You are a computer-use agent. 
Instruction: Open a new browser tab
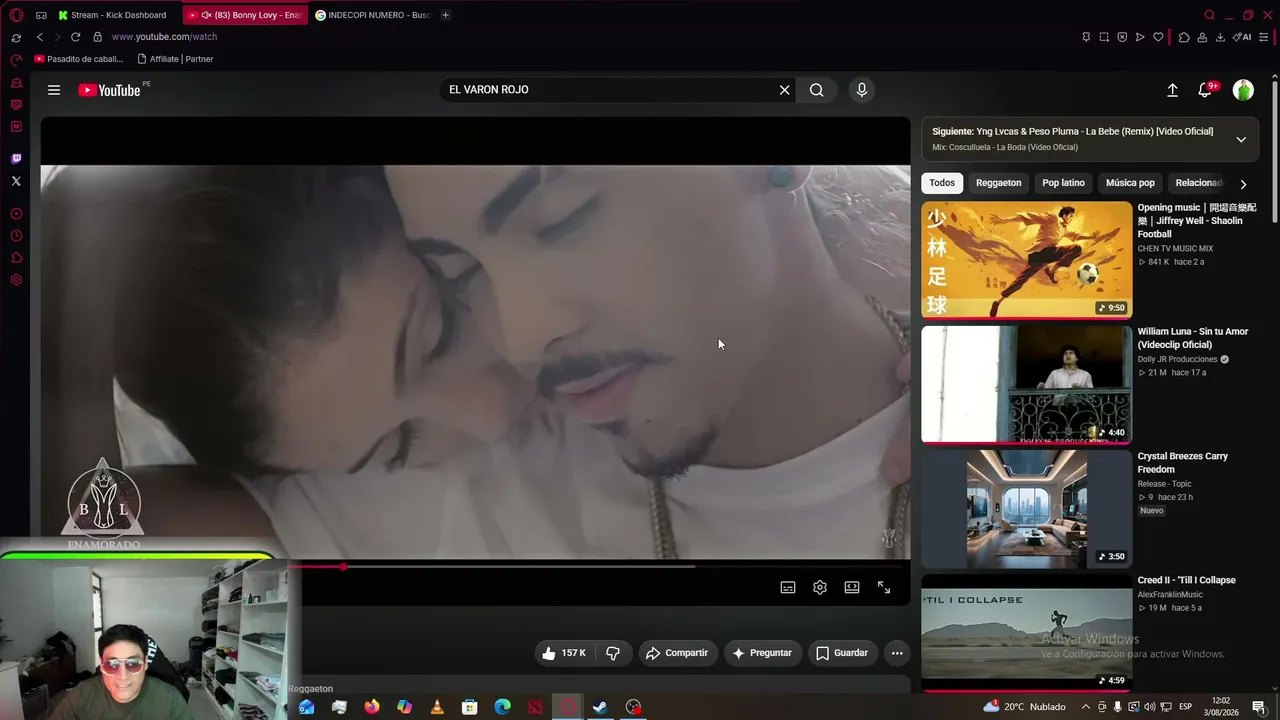point(445,15)
